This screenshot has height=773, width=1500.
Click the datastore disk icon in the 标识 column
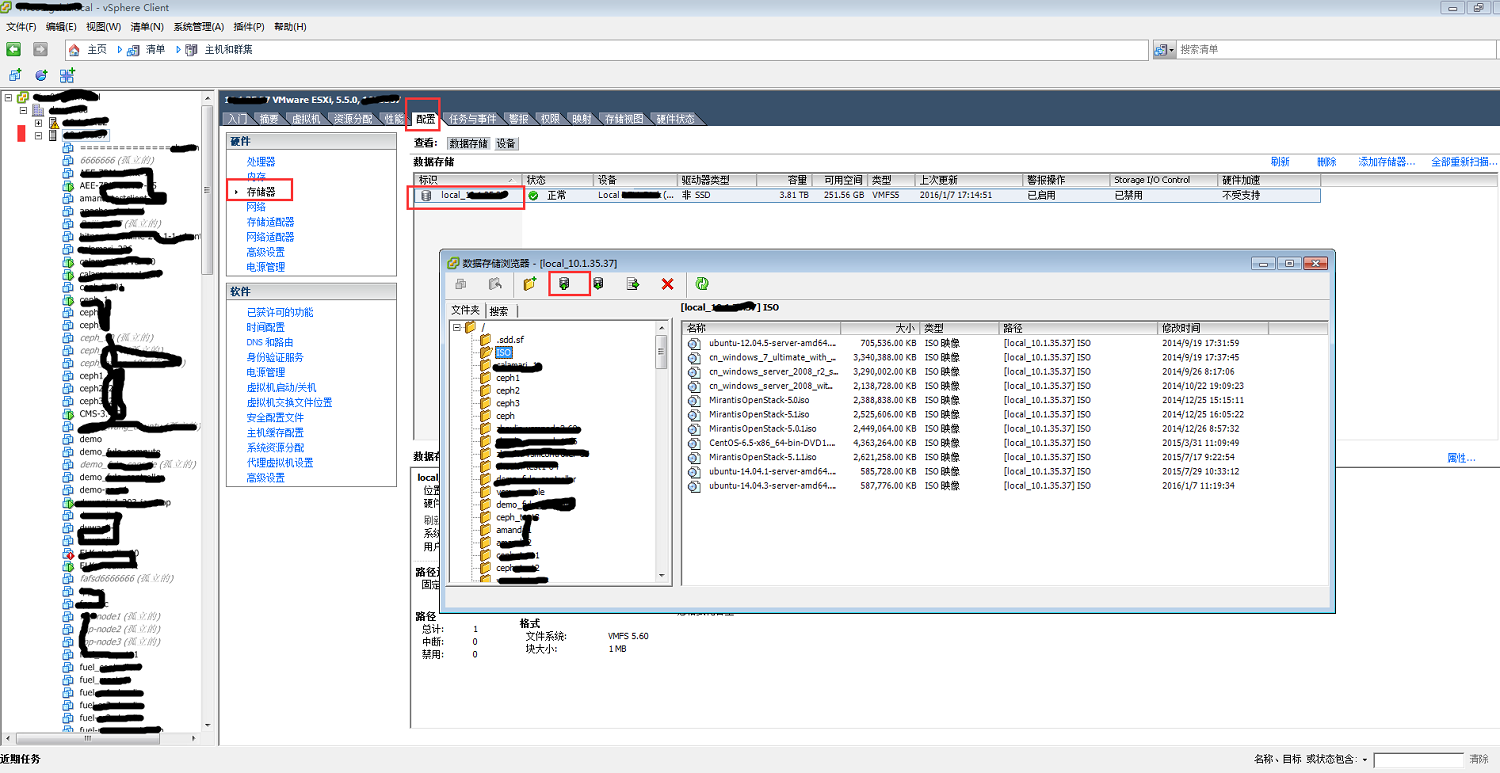(x=426, y=195)
